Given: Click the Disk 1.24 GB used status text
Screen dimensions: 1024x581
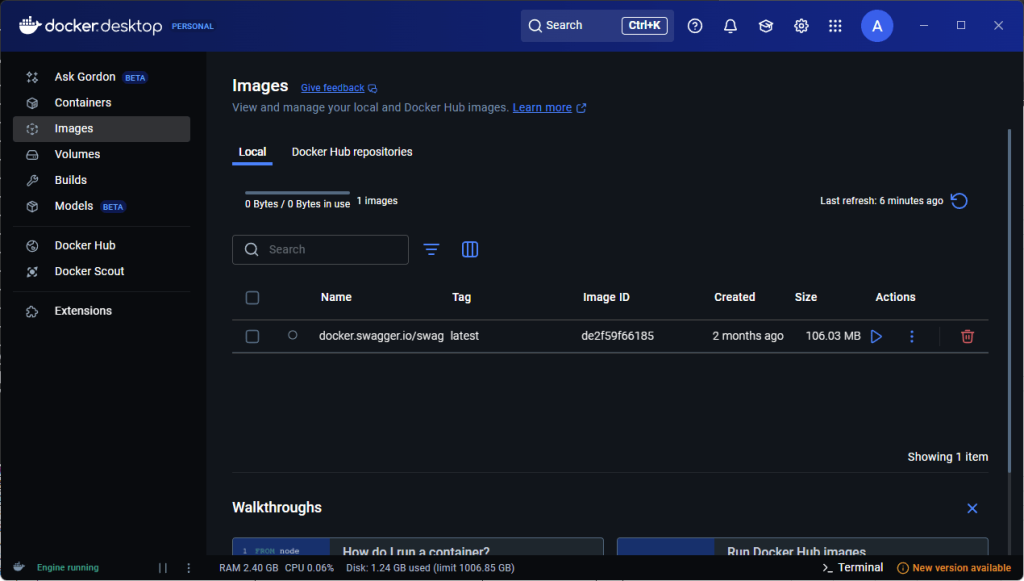Looking at the screenshot, I should [x=430, y=568].
